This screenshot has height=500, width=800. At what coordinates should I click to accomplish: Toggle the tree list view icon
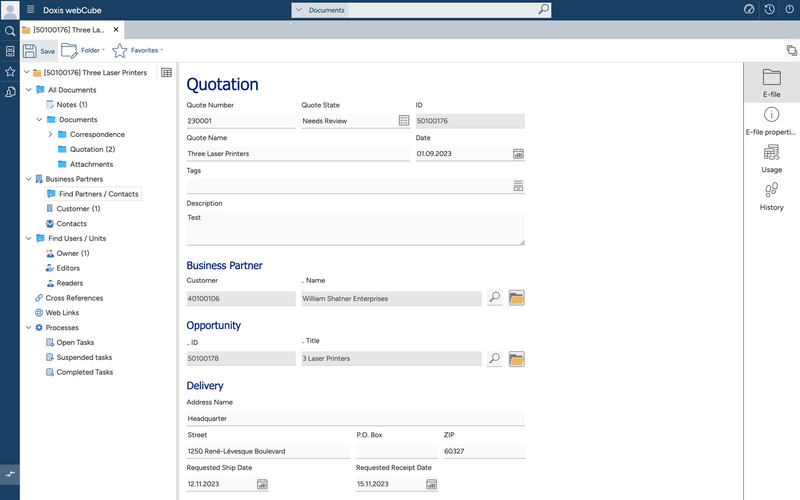[166, 73]
